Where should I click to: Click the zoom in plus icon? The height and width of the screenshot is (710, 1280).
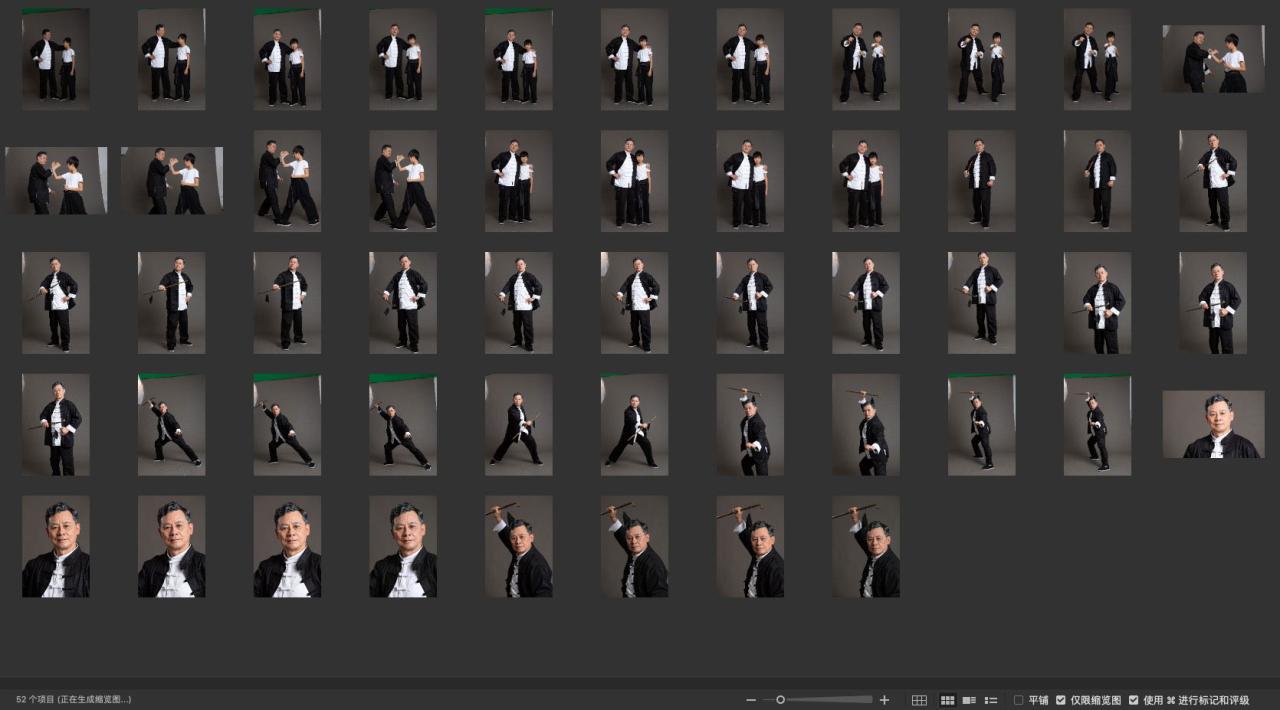[x=884, y=700]
